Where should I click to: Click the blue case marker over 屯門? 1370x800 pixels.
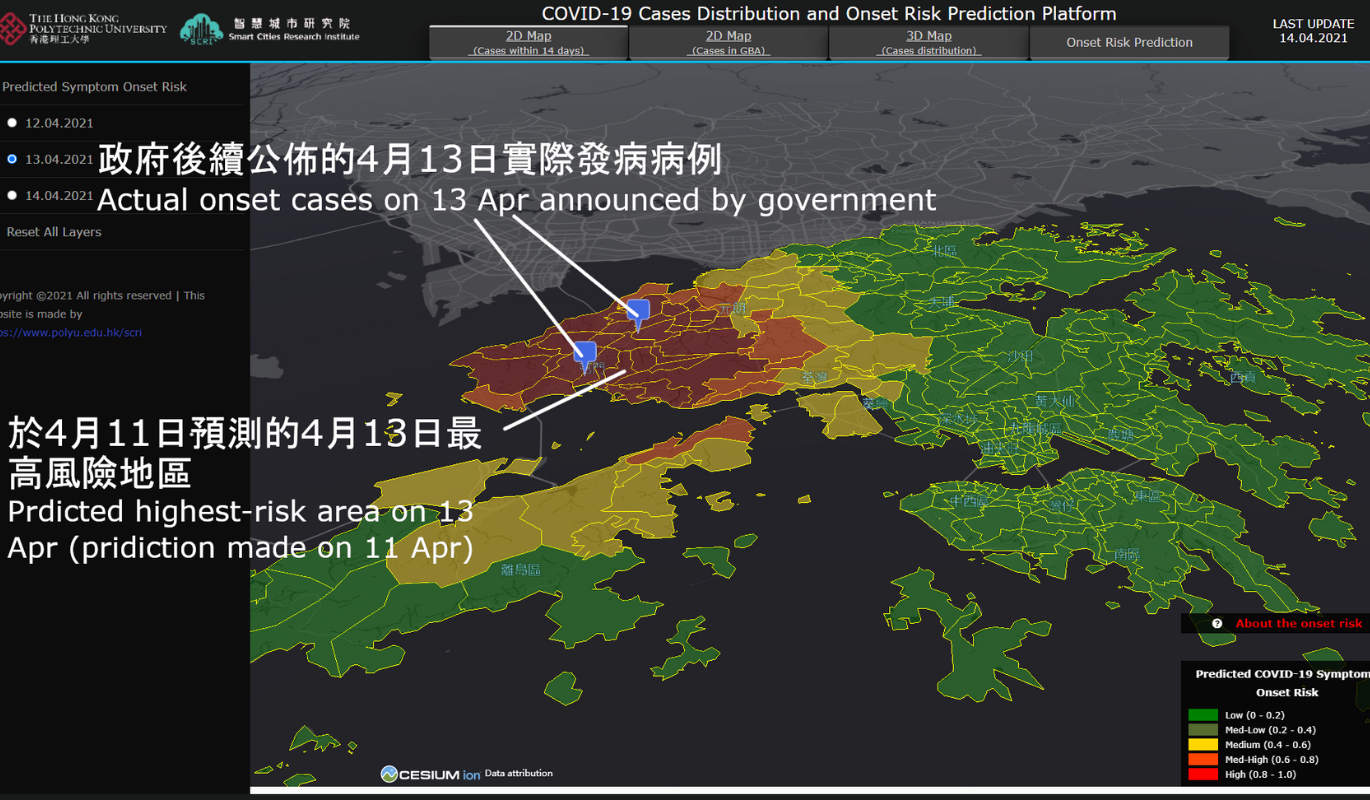click(585, 353)
